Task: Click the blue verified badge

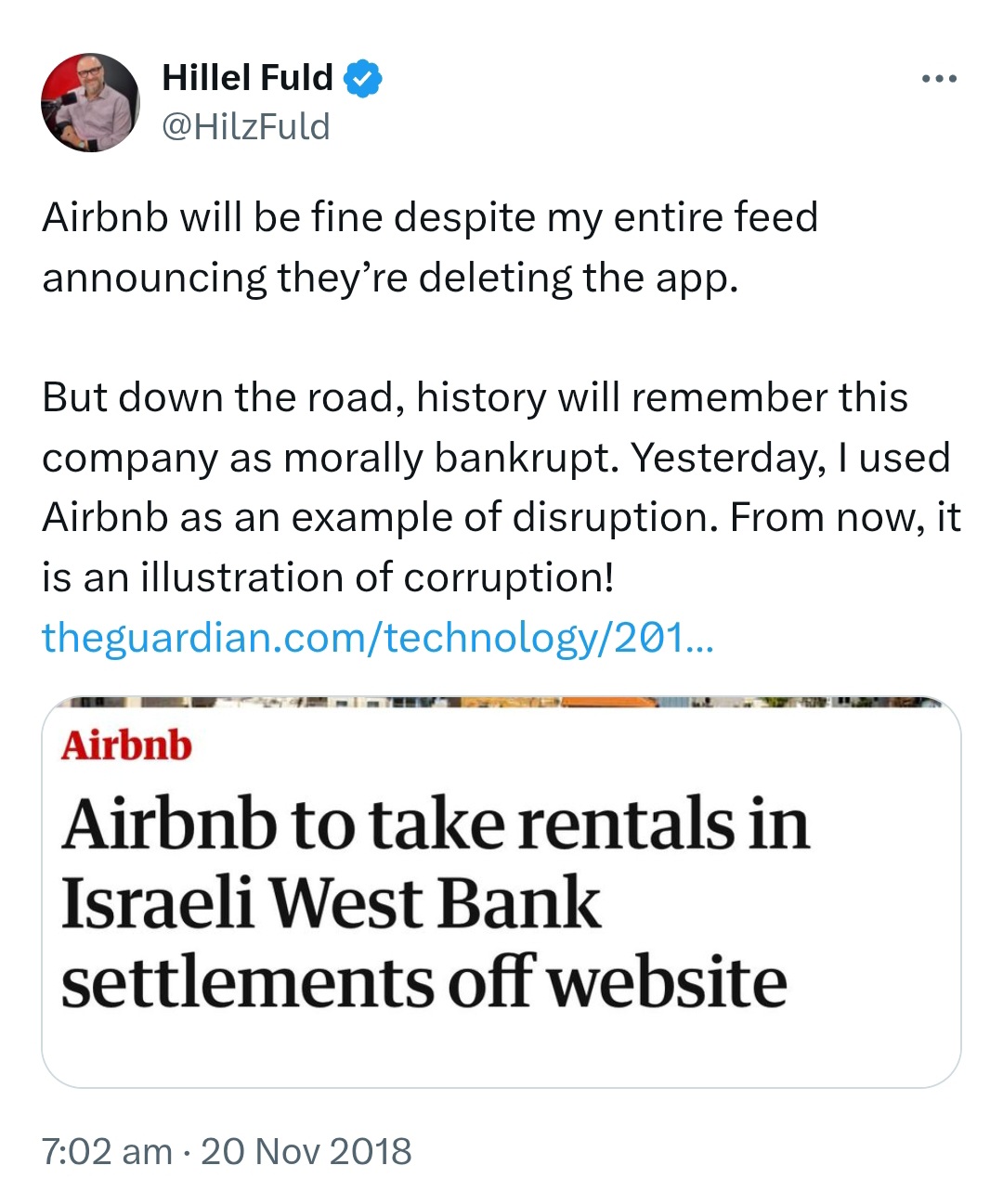Action: pyautogui.click(x=363, y=78)
